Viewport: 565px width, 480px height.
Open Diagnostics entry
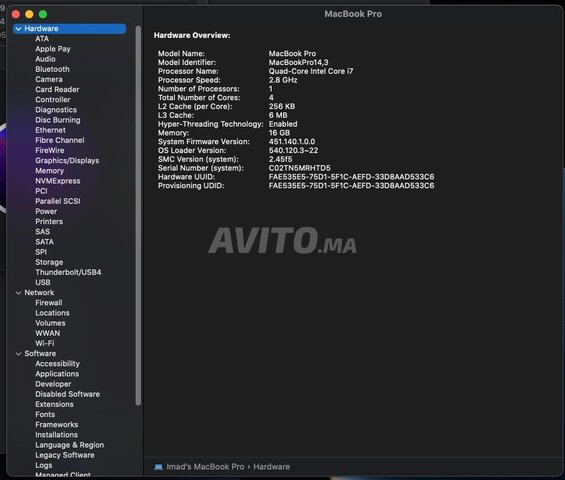[56, 110]
